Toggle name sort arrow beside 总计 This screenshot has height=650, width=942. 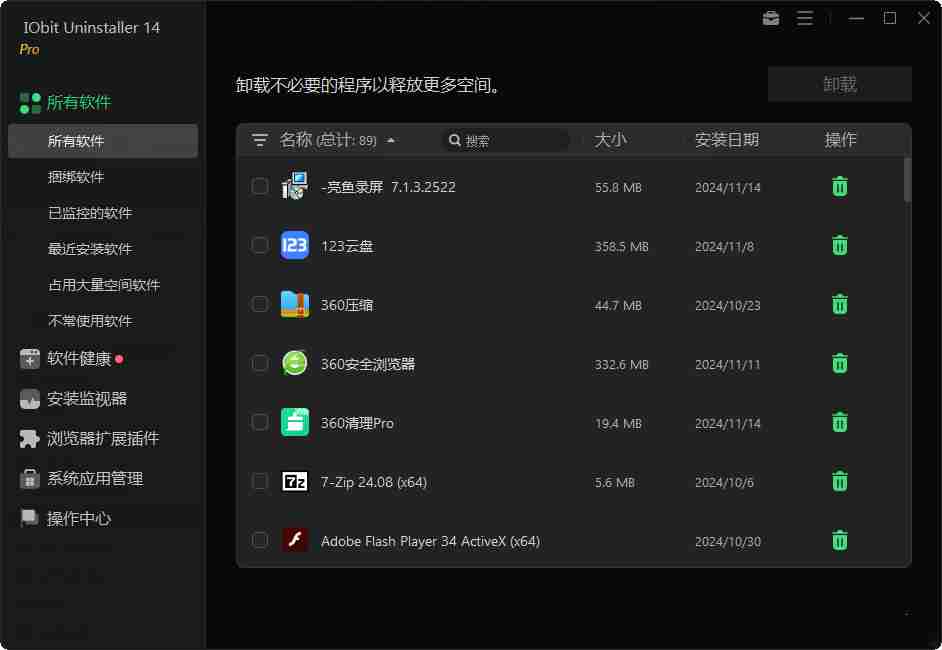391,140
